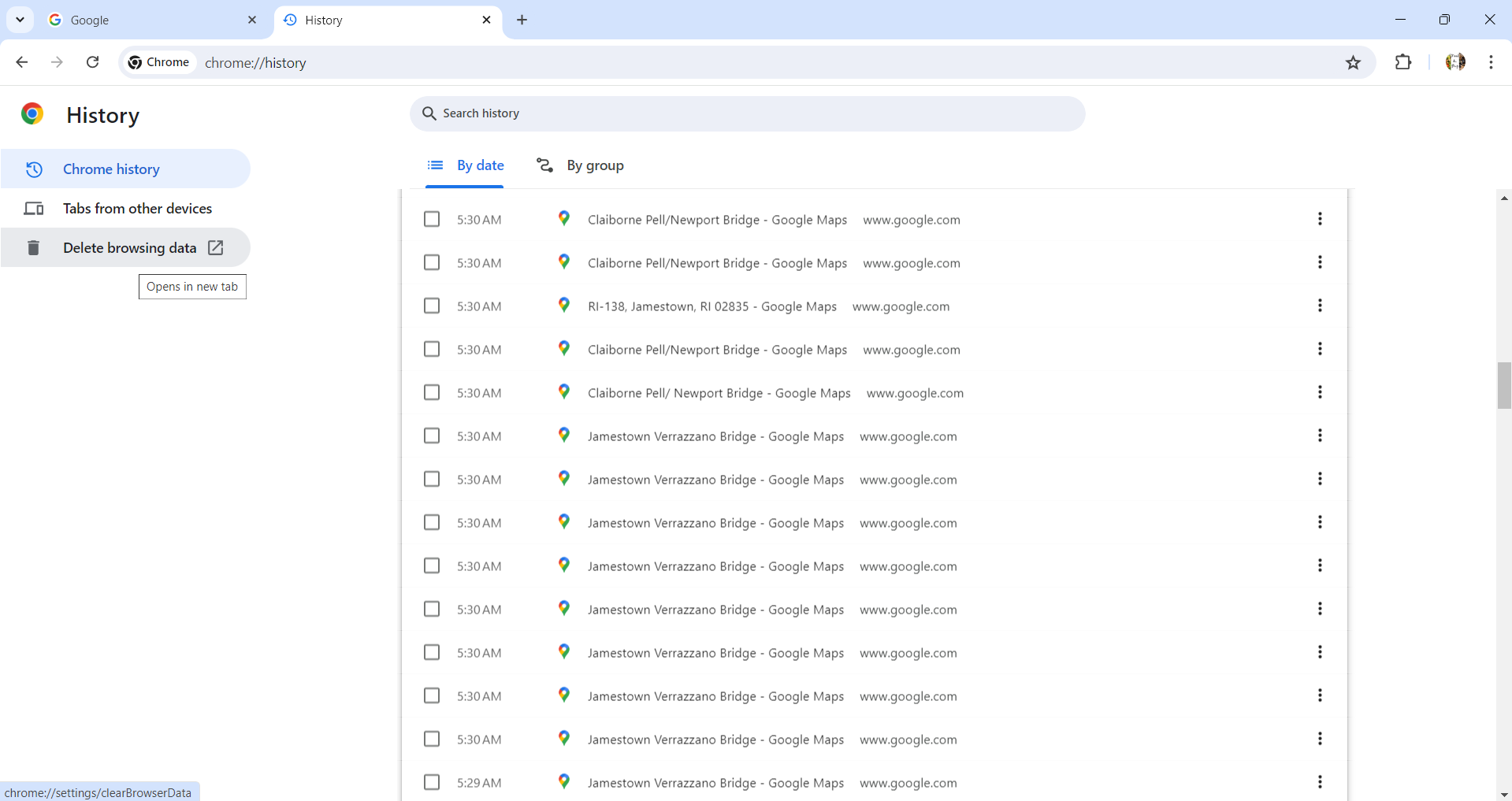Screen dimensions: 1512x801
Task: Click the Maps favicon on the 5:29 AM row
Action: (x=564, y=781)
